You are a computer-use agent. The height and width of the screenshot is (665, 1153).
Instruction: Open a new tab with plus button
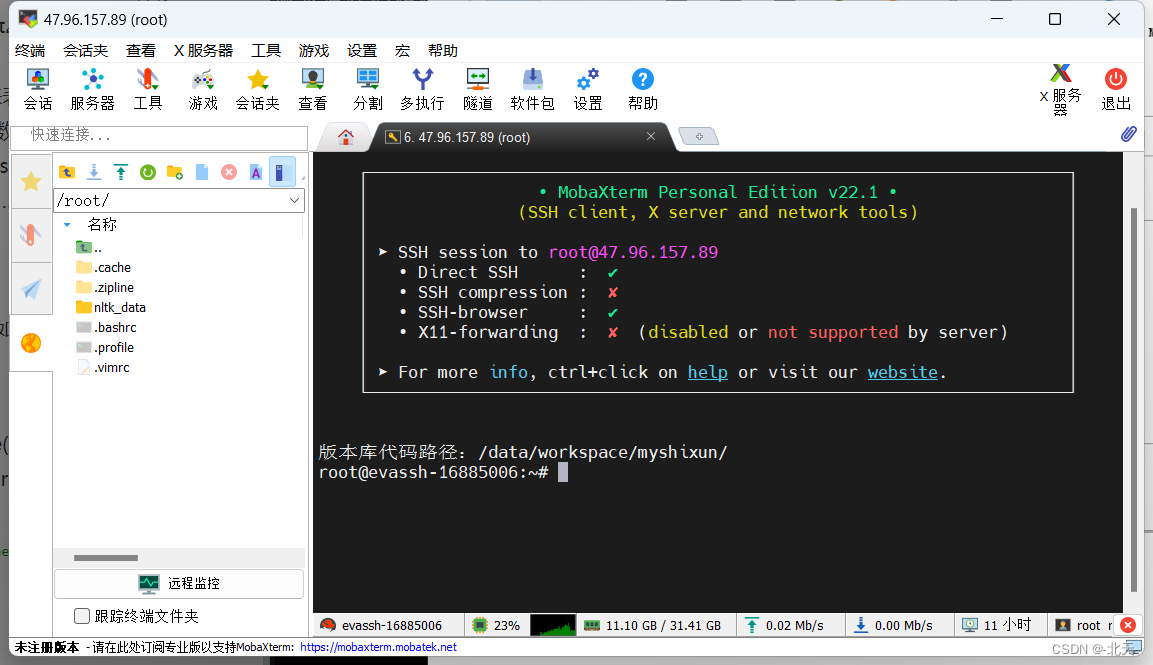click(x=699, y=136)
